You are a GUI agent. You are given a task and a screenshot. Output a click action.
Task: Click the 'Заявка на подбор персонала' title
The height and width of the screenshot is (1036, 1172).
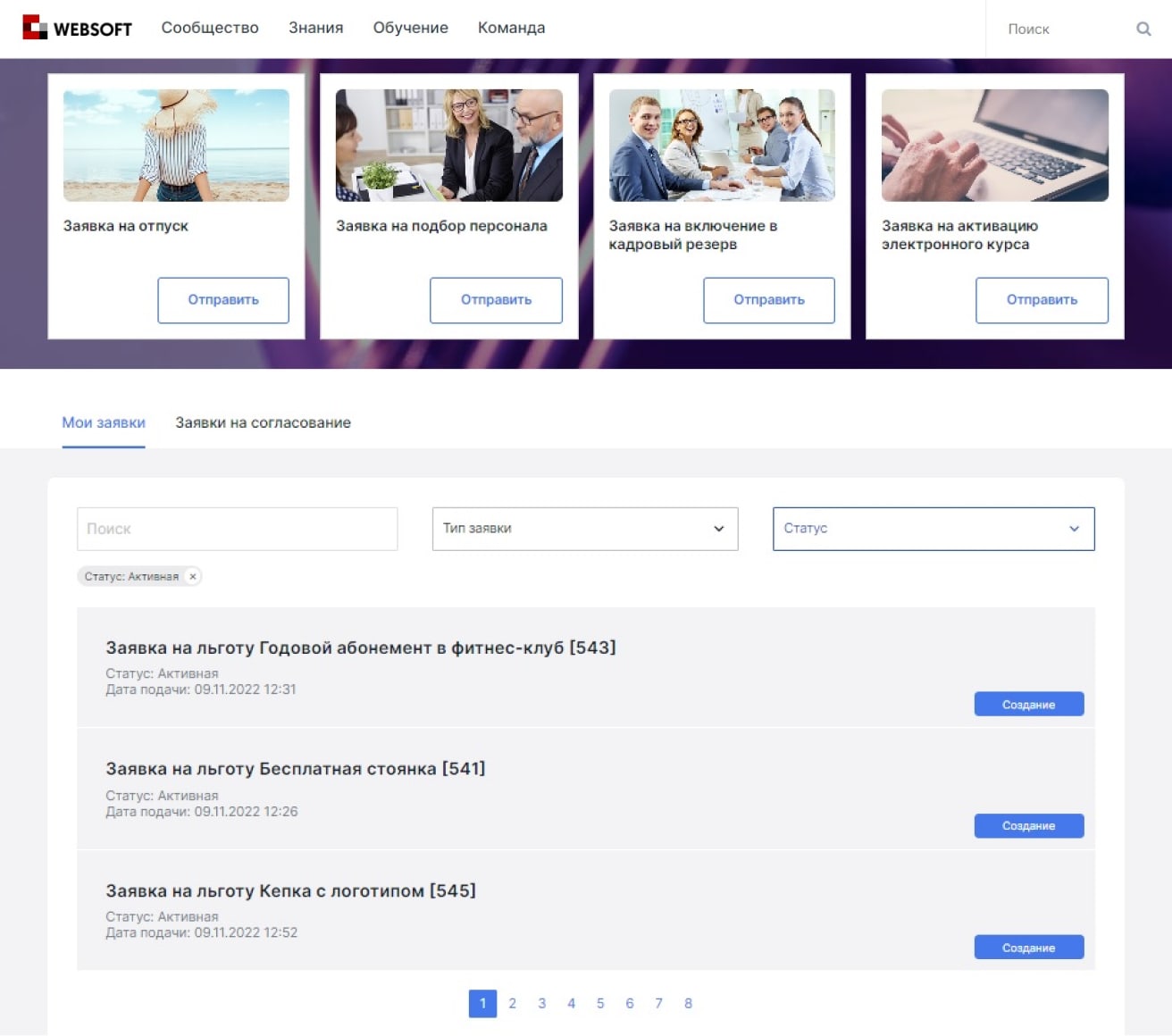(x=441, y=226)
